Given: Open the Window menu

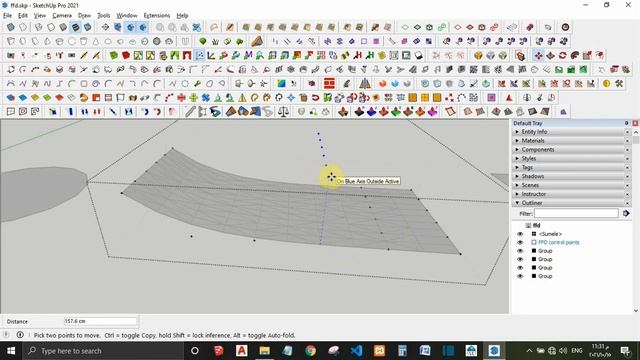Looking at the screenshot, I should pyautogui.click(x=127, y=16).
